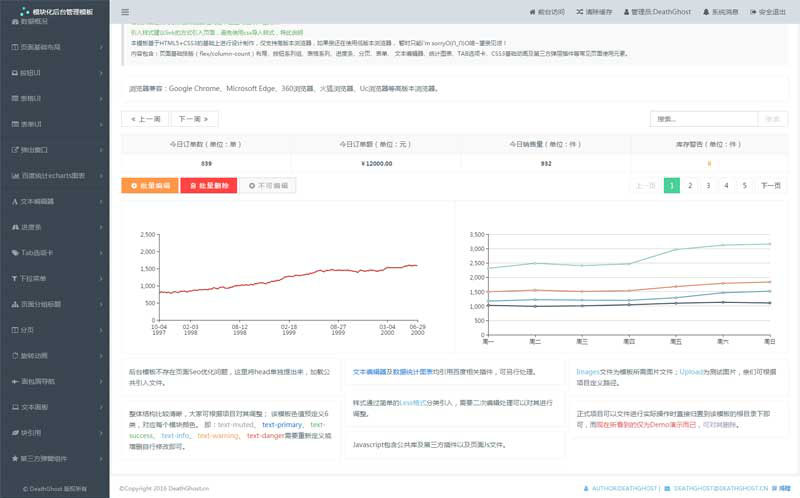Expand the 表单UI chevron arrow
The width and height of the screenshot is (800, 498).
pos(101,124)
